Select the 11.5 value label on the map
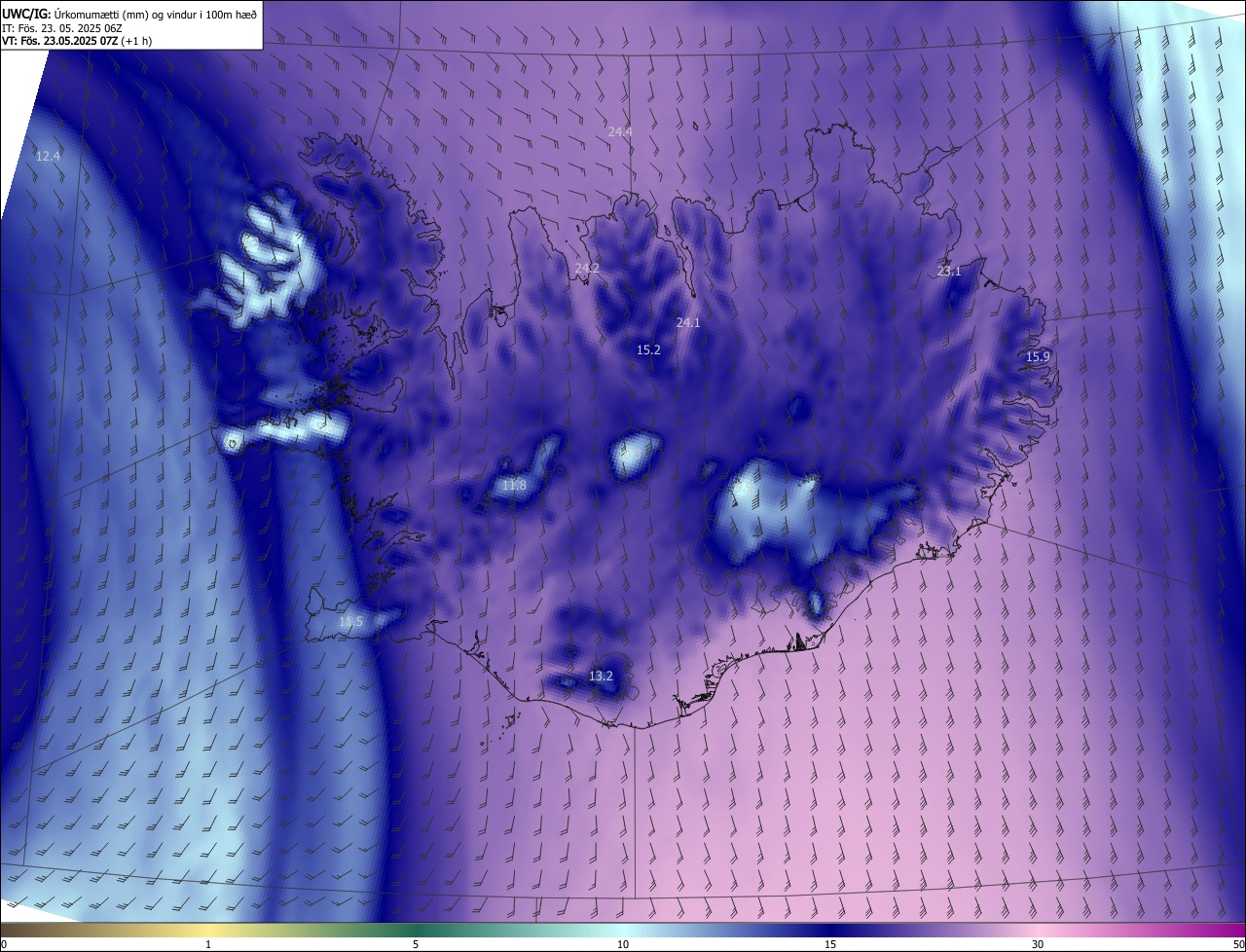Viewport: 1246px width, 952px height. 350,621
